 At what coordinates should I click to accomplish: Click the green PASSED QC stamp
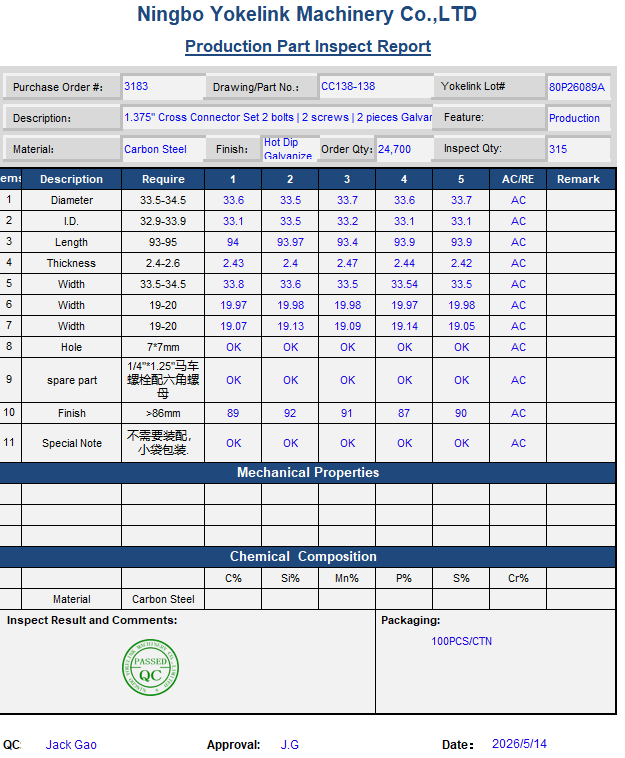click(x=150, y=668)
